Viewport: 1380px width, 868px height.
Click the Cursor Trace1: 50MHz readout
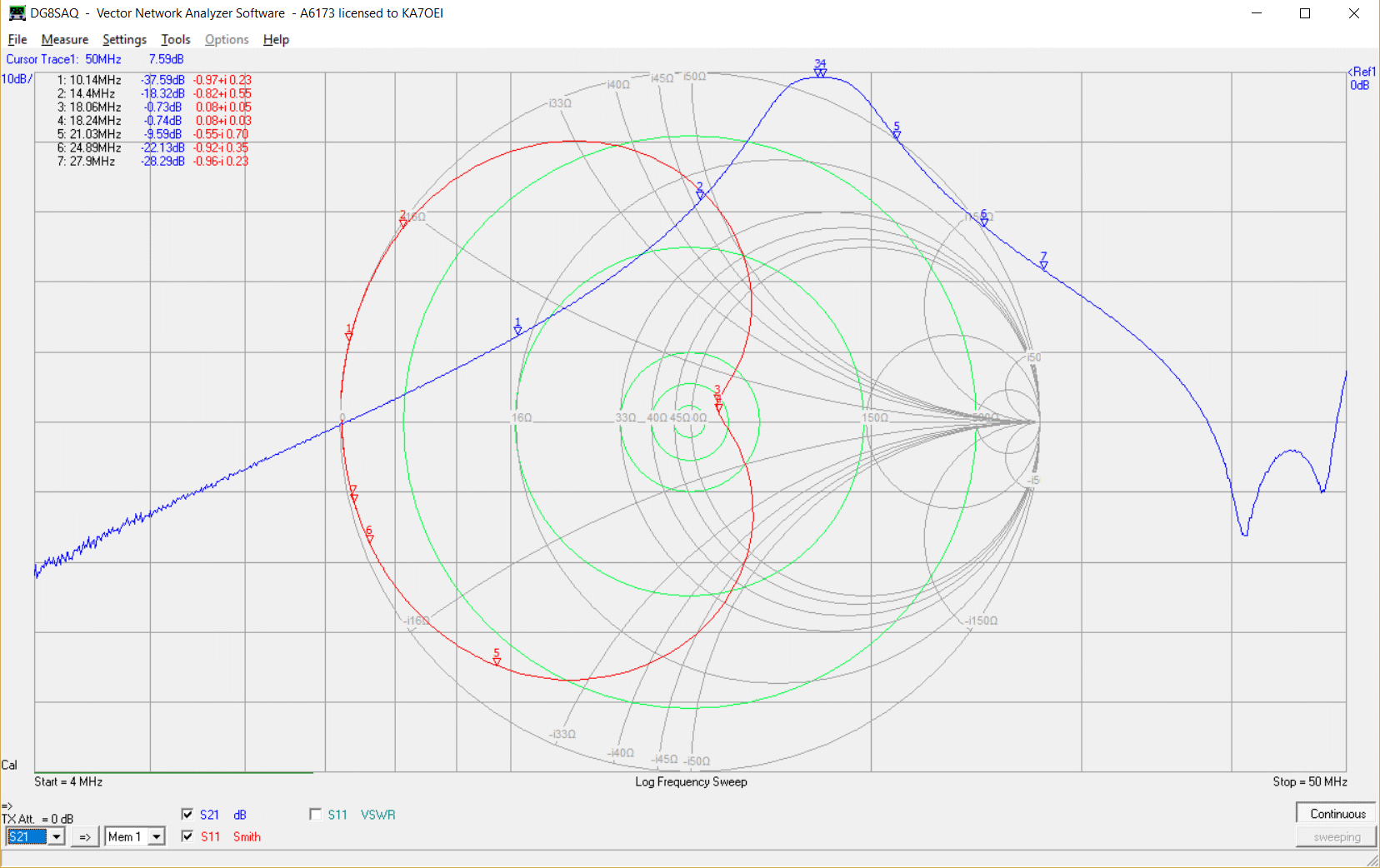[63, 59]
